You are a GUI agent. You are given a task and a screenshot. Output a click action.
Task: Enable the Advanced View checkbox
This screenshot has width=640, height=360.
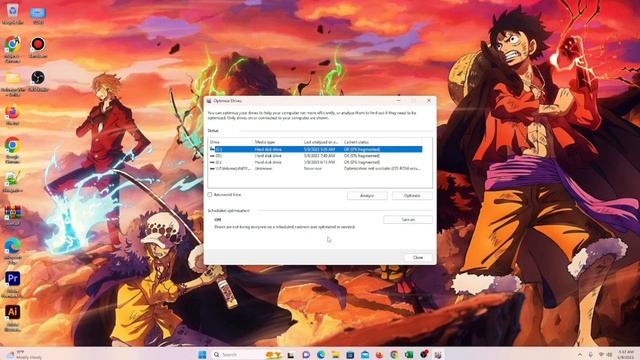[x=210, y=195]
